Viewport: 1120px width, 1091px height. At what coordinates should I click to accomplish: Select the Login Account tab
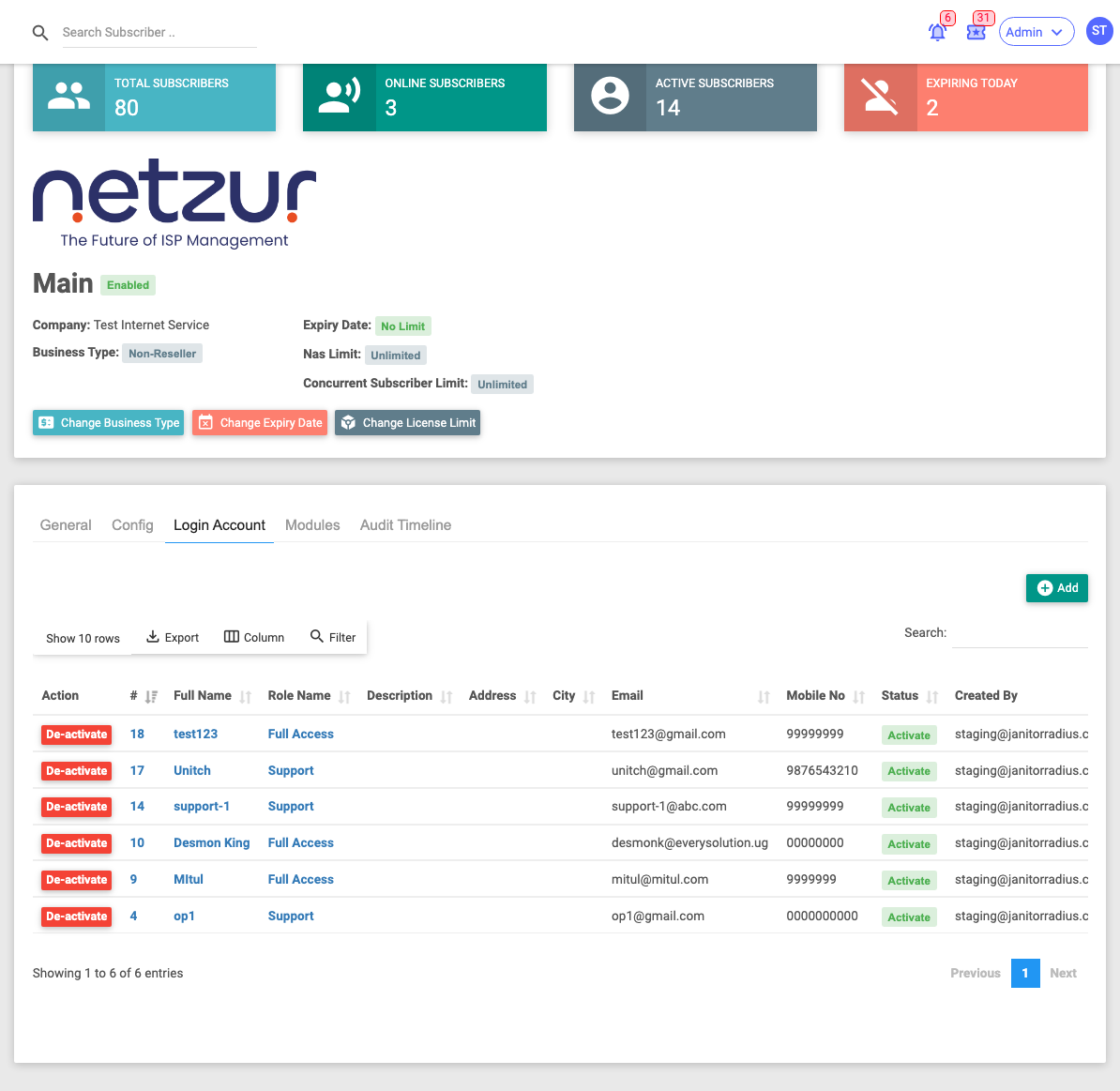tap(219, 525)
